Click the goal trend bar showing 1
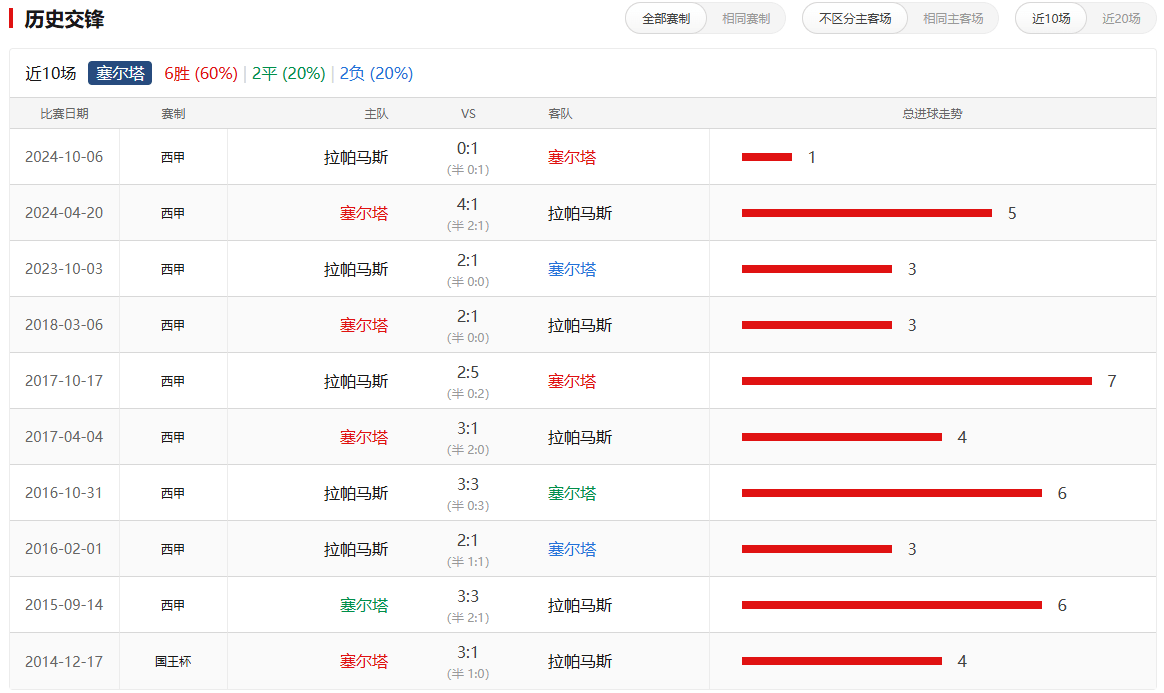 pos(768,156)
